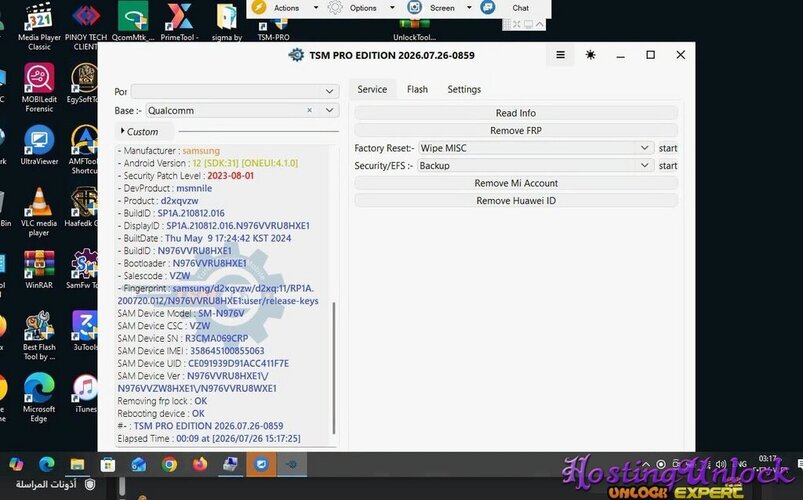Click the TSM PRO taskbar button
Image resolution: width=803 pixels, height=500 pixels.
tap(292, 464)
